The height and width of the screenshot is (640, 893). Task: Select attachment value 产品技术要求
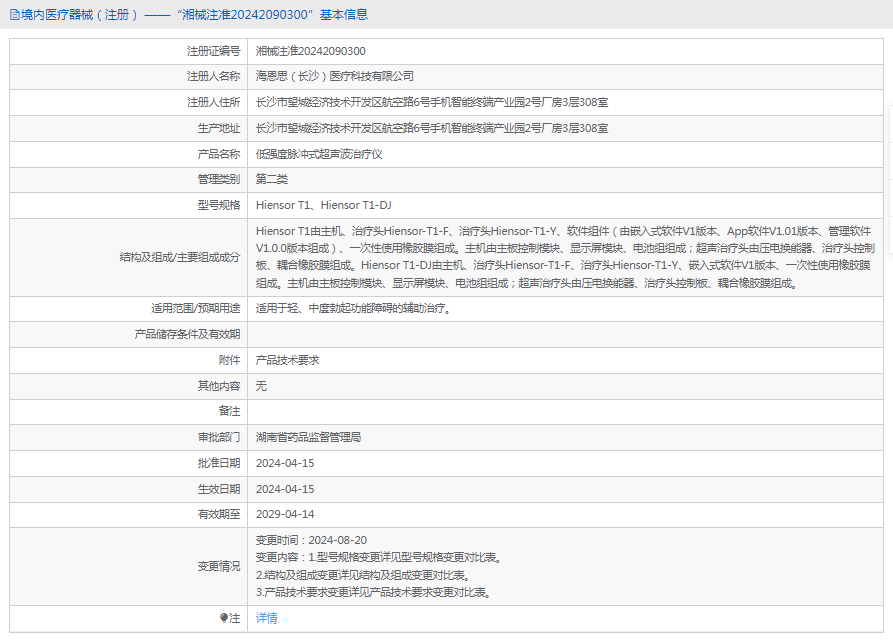pyautogui.click(x=288, y=360)
